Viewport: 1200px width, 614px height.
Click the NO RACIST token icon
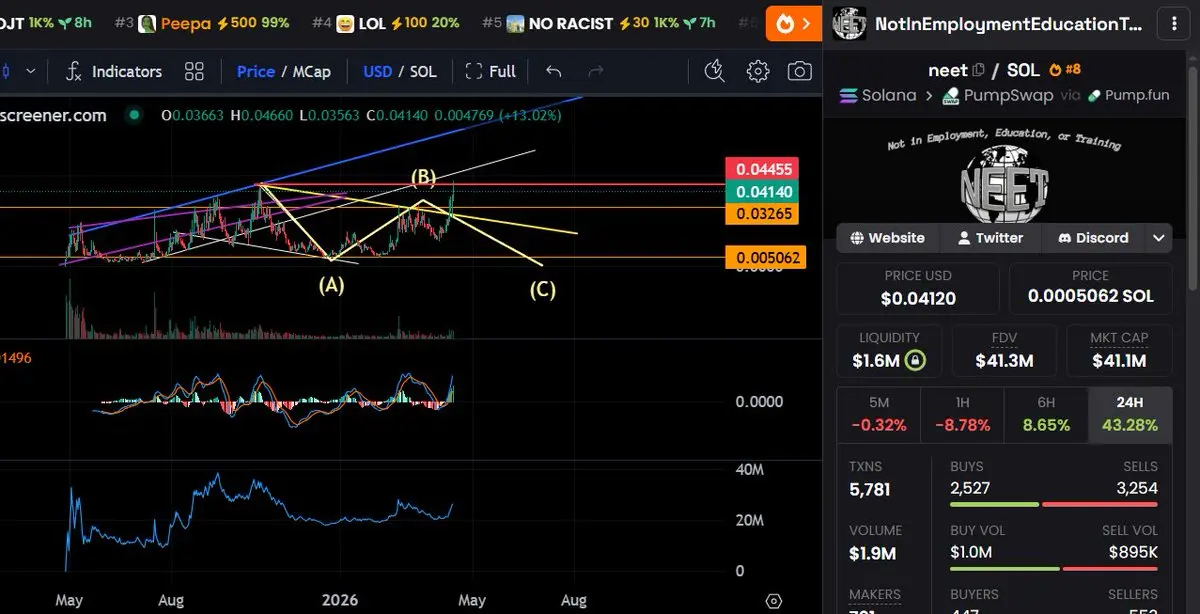(515, 23)
